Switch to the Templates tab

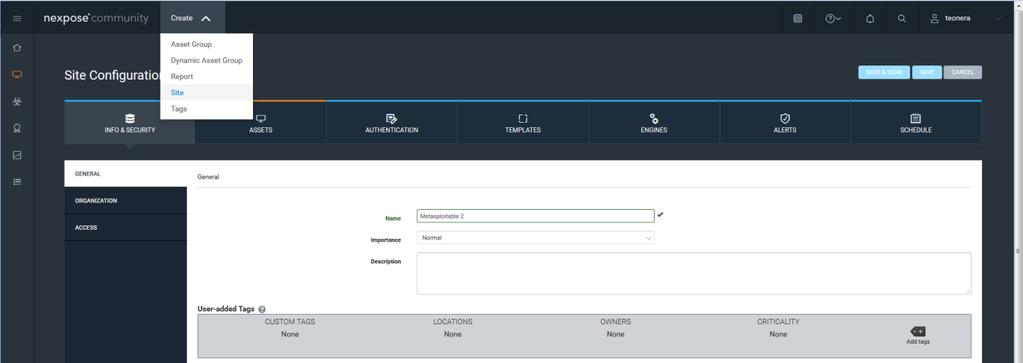pos(523,123)
